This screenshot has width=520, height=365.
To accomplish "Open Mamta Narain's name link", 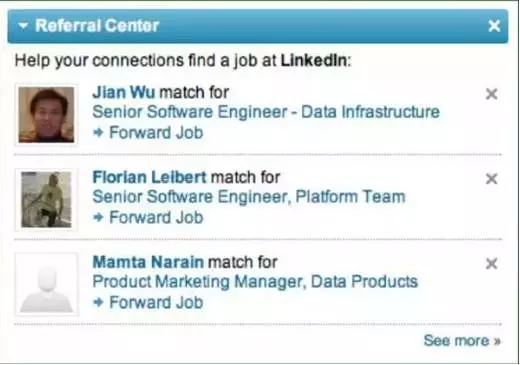I will pyautogui.click(x=148, y=262).
